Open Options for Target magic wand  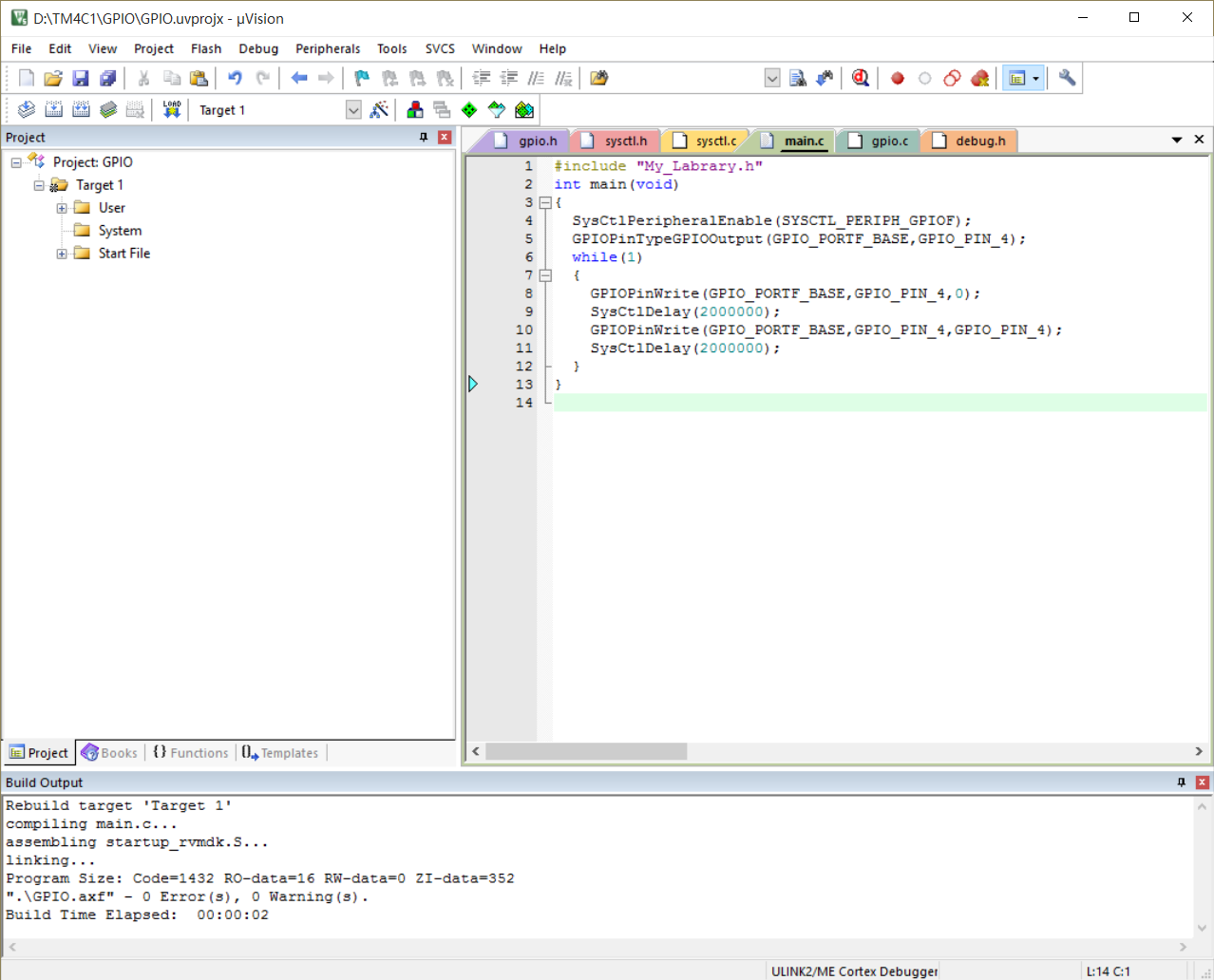click(x=379, y=110)
